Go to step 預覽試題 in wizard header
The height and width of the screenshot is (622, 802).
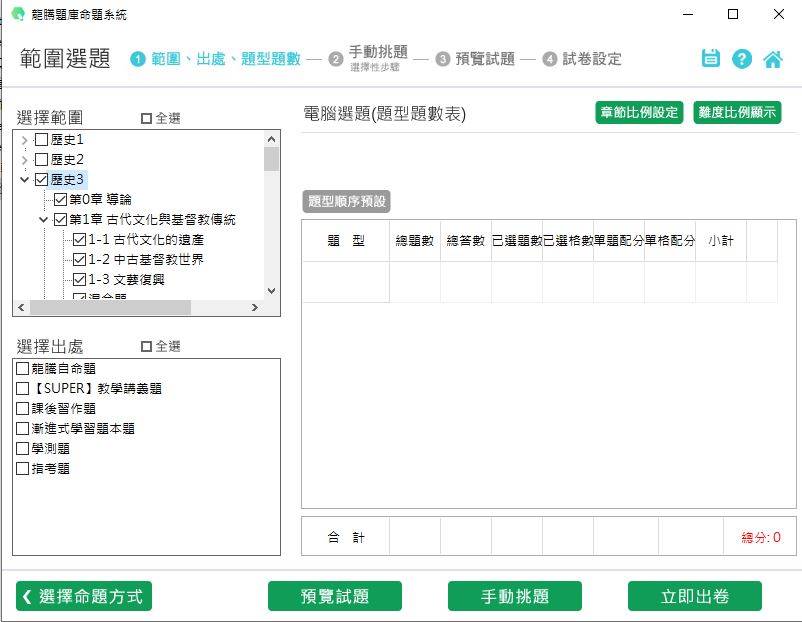485,59
